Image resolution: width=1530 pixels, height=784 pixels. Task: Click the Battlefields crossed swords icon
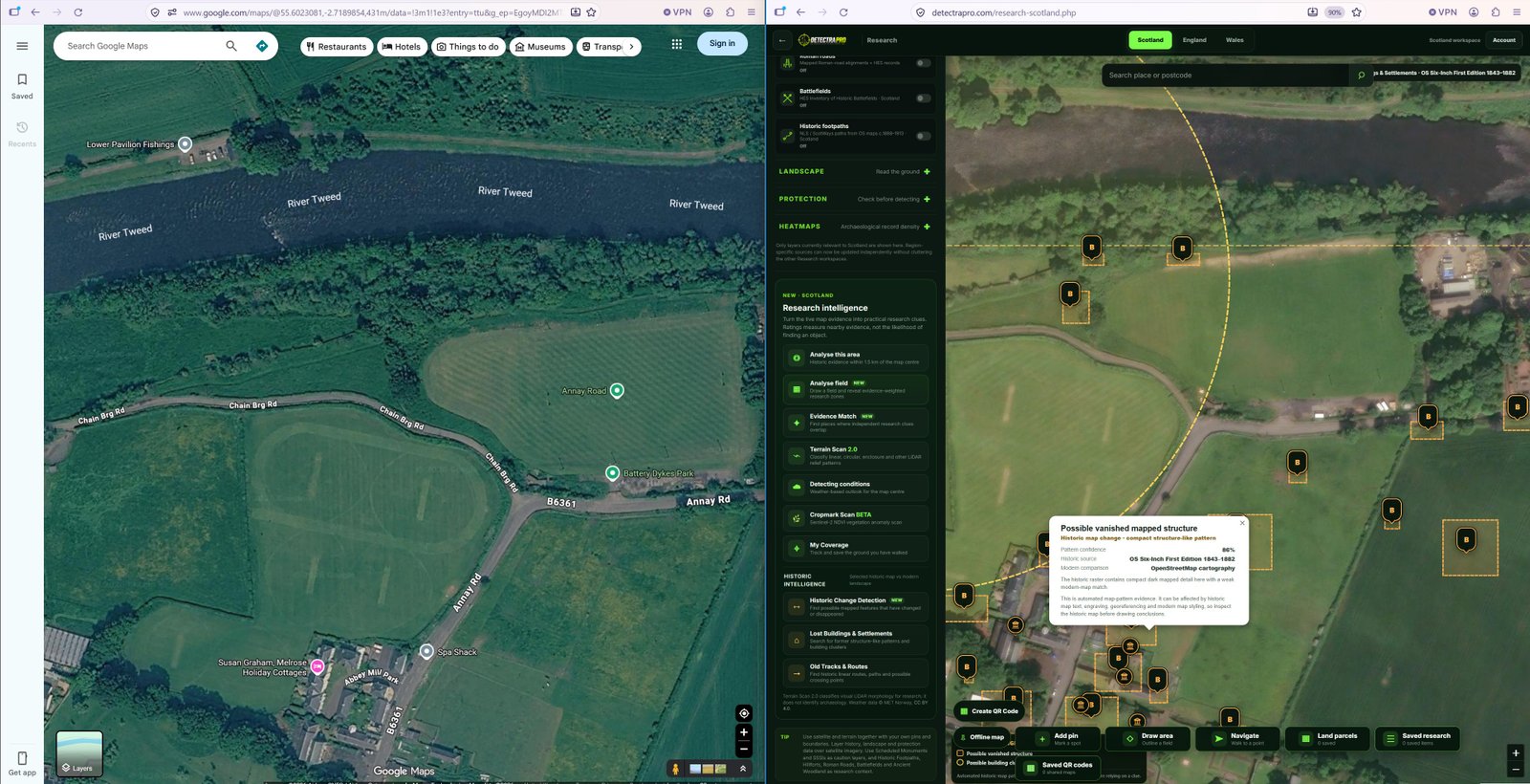click(787, 98)
